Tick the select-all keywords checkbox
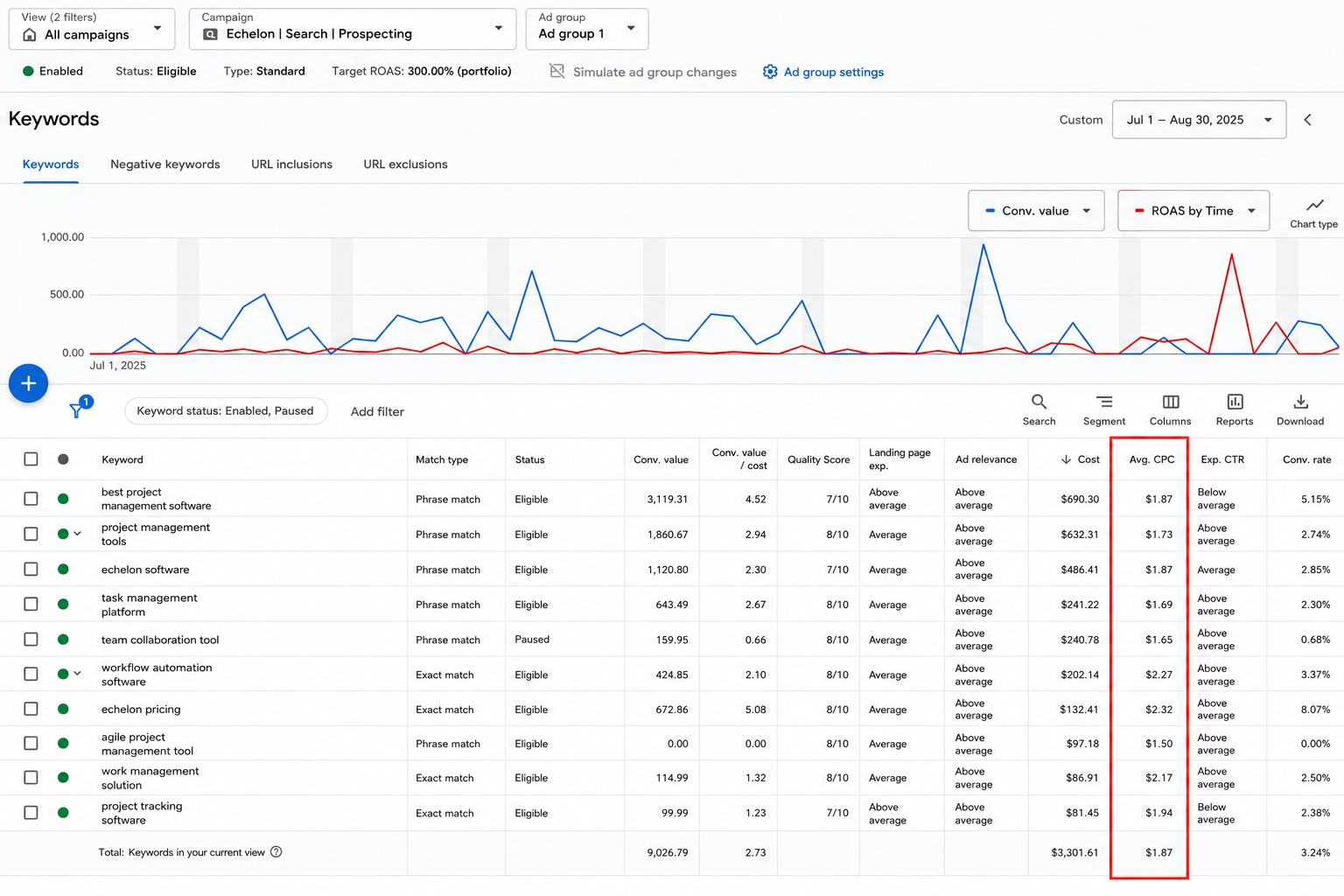 click(x=31, y=459)
